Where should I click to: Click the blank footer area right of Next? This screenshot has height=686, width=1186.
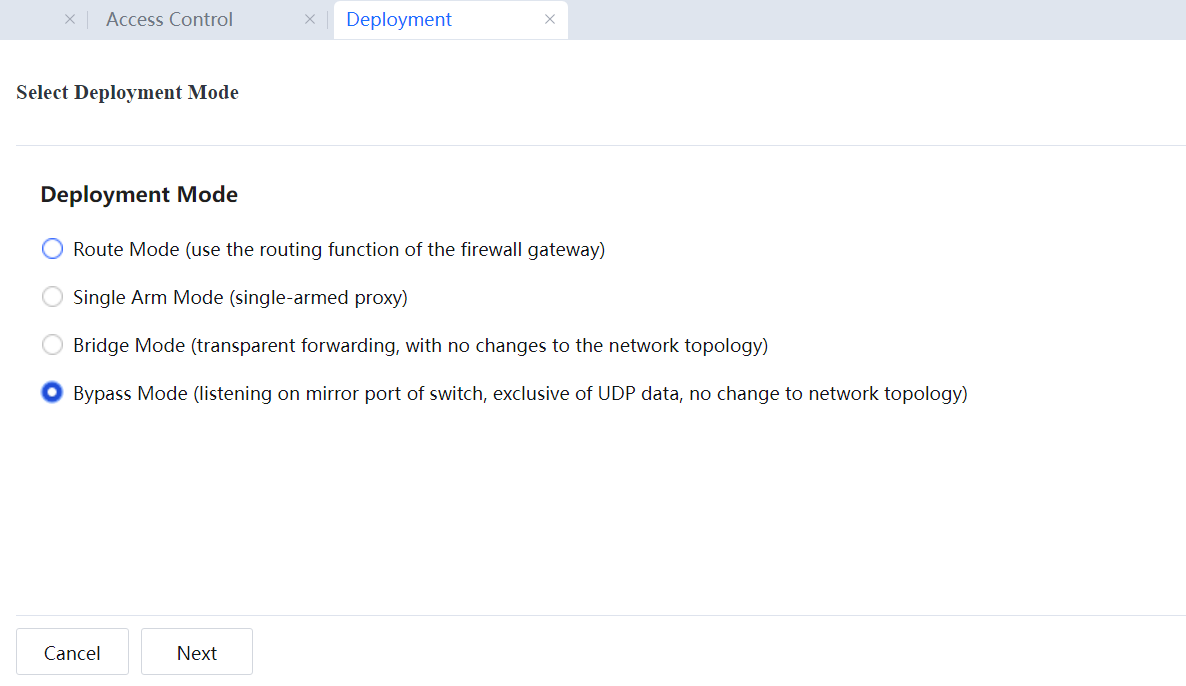coord(700,652)
